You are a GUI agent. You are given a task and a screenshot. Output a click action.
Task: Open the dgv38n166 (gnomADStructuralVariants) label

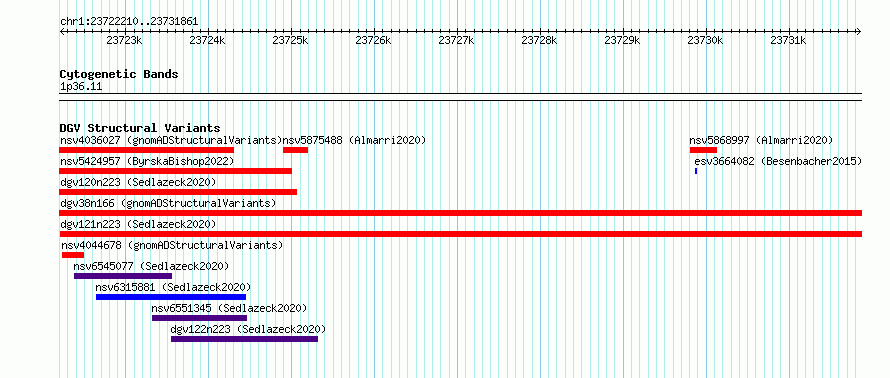[168, 203]
